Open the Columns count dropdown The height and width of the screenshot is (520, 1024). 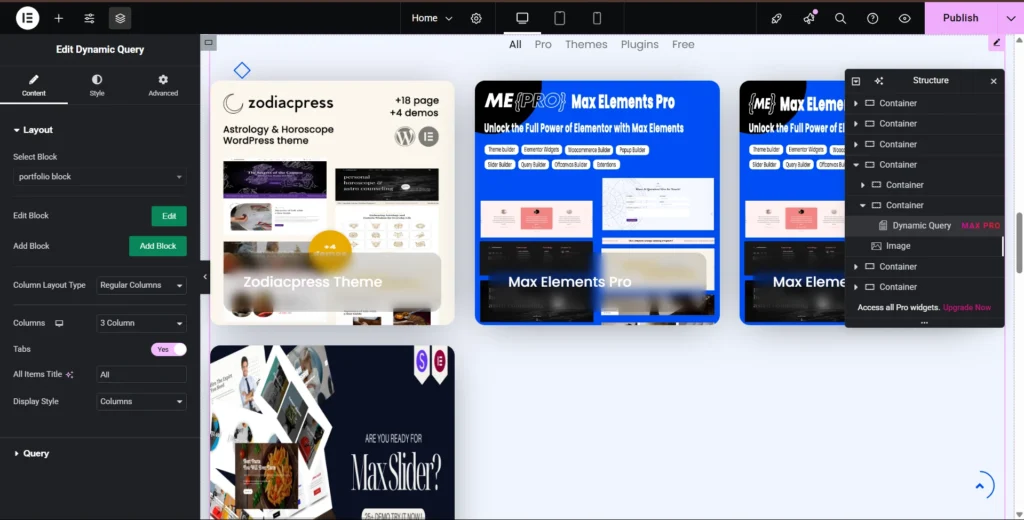[x=142, y=323]
